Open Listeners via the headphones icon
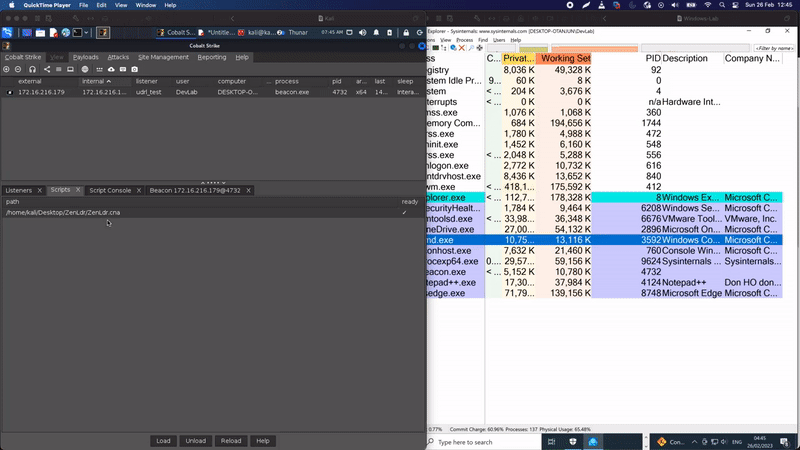The width and height of the screenshot is (800, 450). (33, 69)
